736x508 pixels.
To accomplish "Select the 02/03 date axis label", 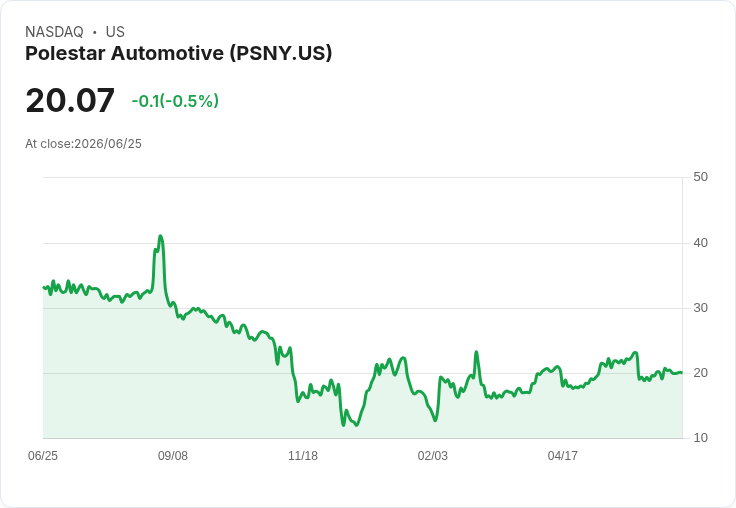I will (433, 455).
